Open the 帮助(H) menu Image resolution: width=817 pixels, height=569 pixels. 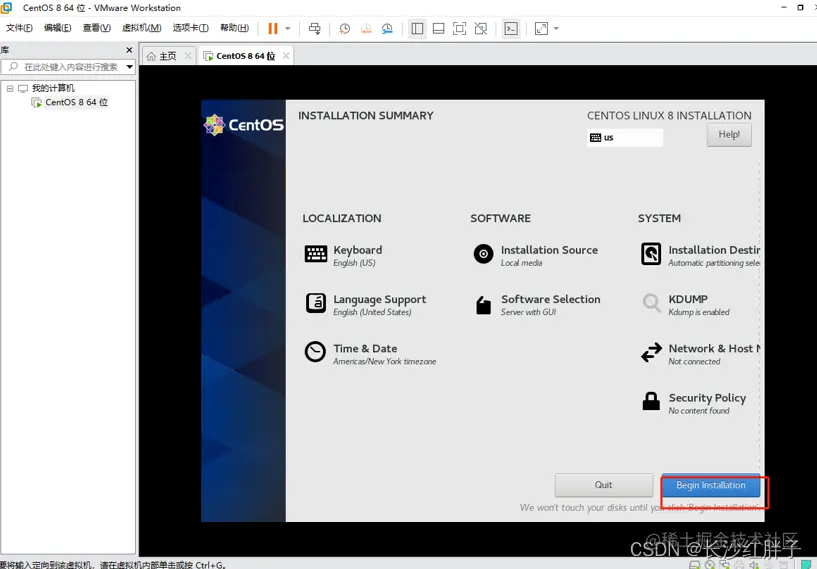click(x=234, y=28)
